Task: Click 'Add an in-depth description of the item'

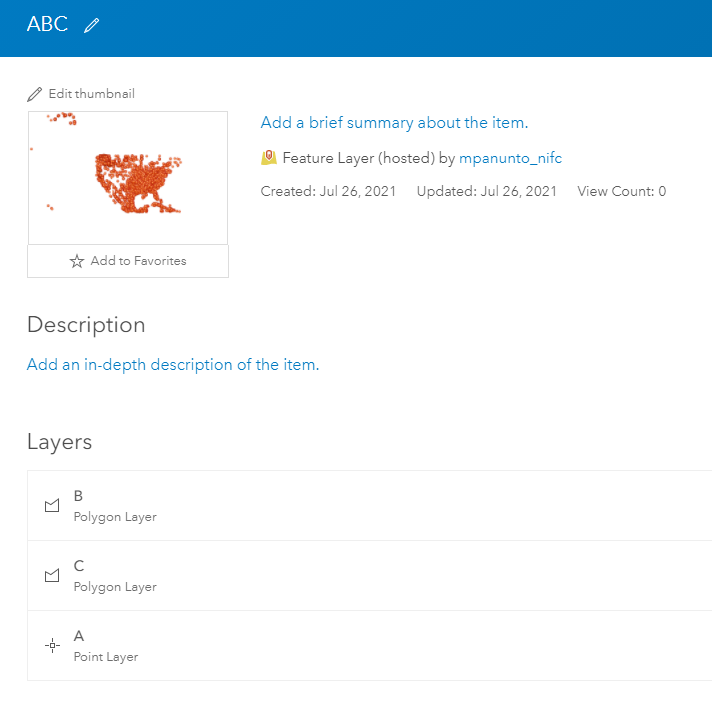Action: tap(173, 365)
